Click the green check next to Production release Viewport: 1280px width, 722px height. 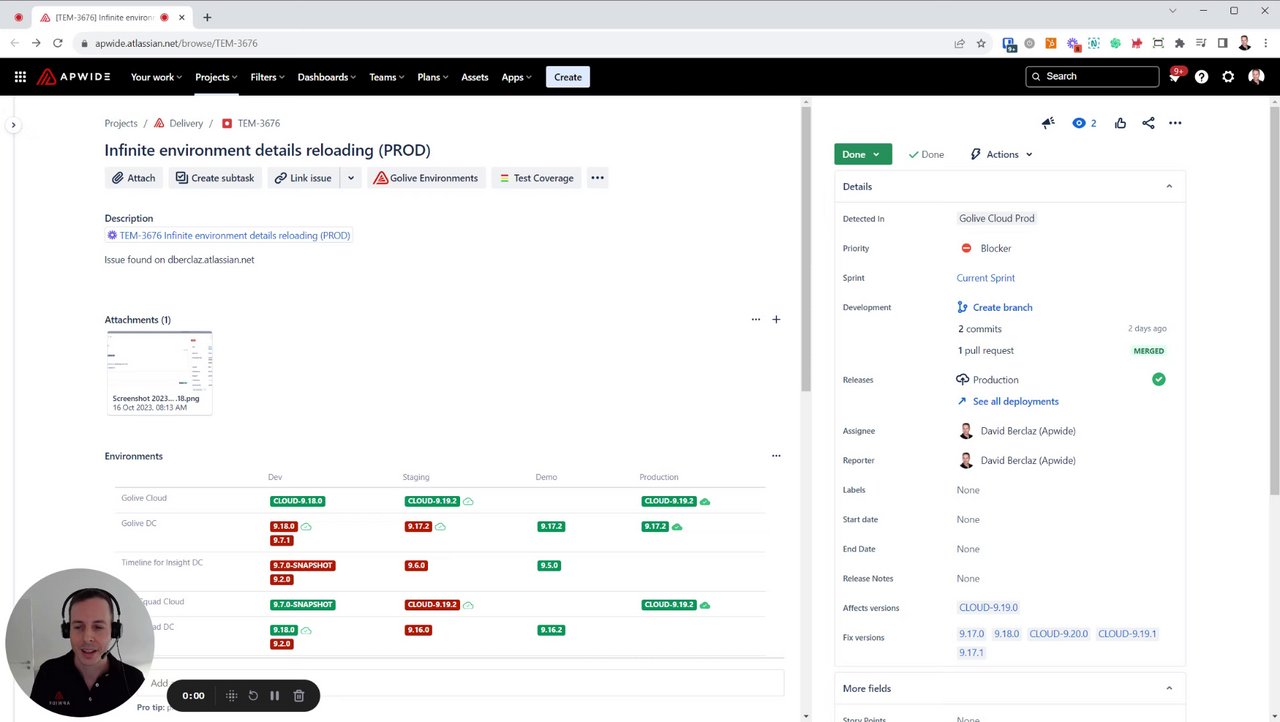[x=1158, y=380]
